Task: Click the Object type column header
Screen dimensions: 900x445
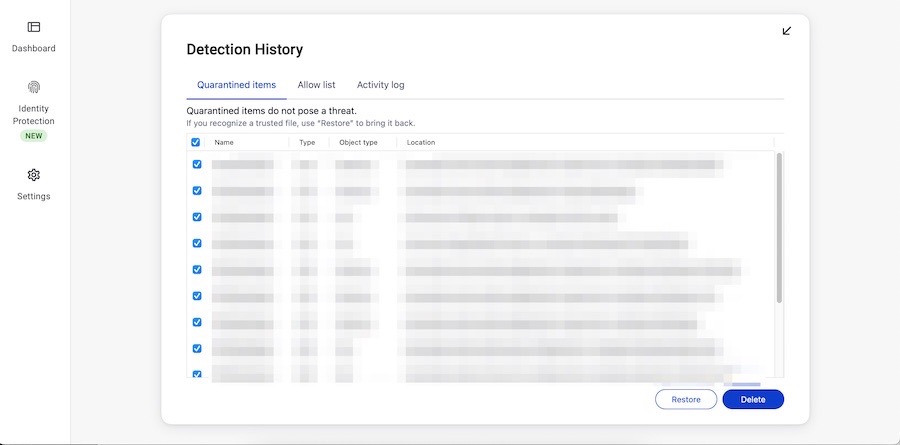Action: [x=358, y=142]
